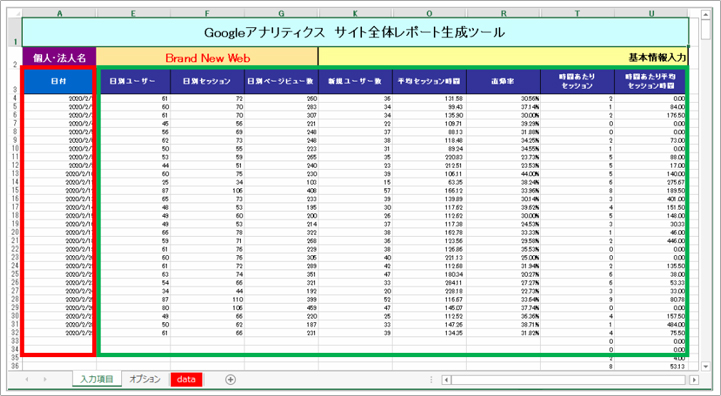Click the vertical scrollbar thumb
721x396 pixels.
tap(706, 30)
